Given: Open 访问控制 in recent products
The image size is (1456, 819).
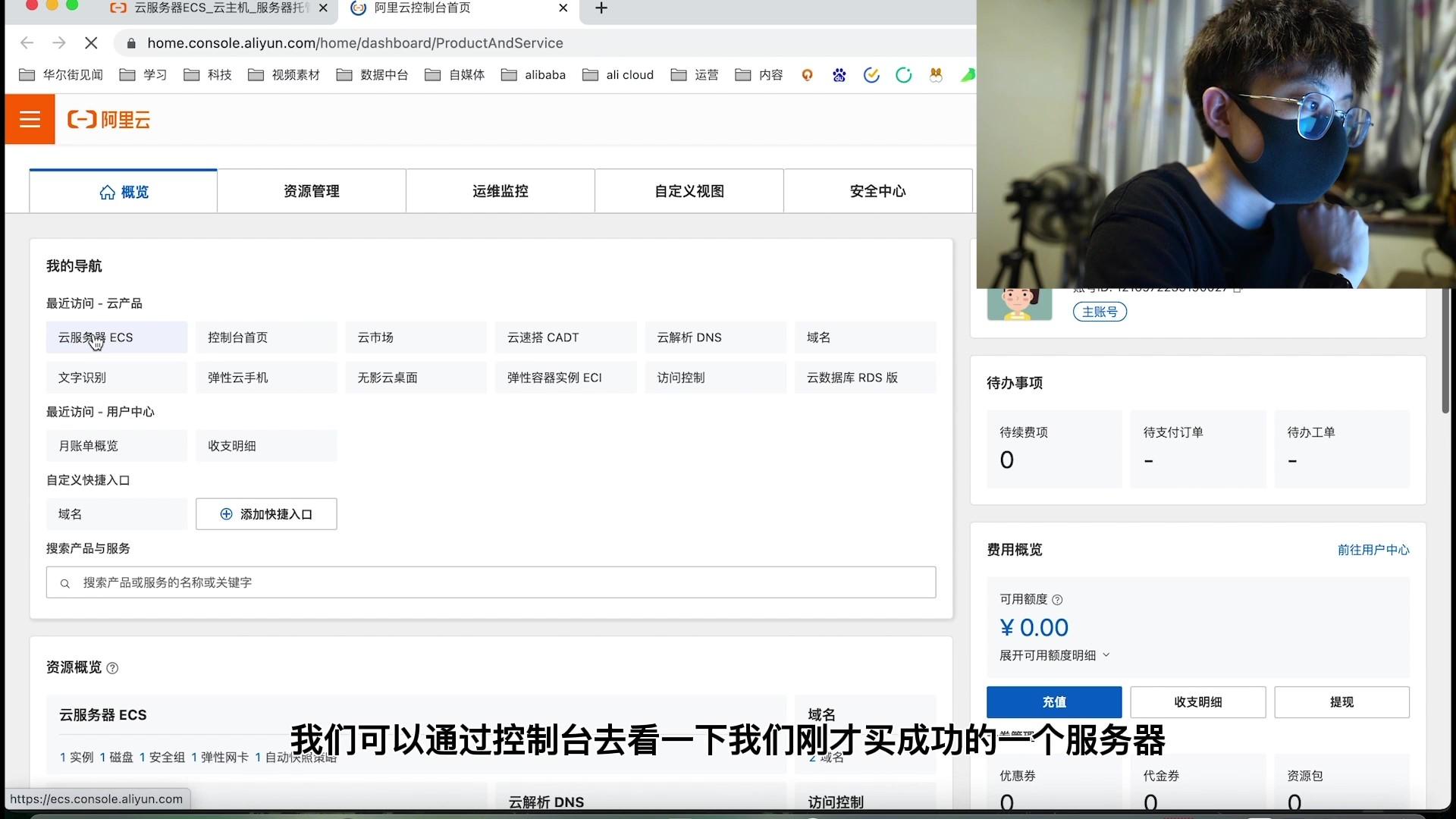Looking at the screenshot, I should 715,378.
